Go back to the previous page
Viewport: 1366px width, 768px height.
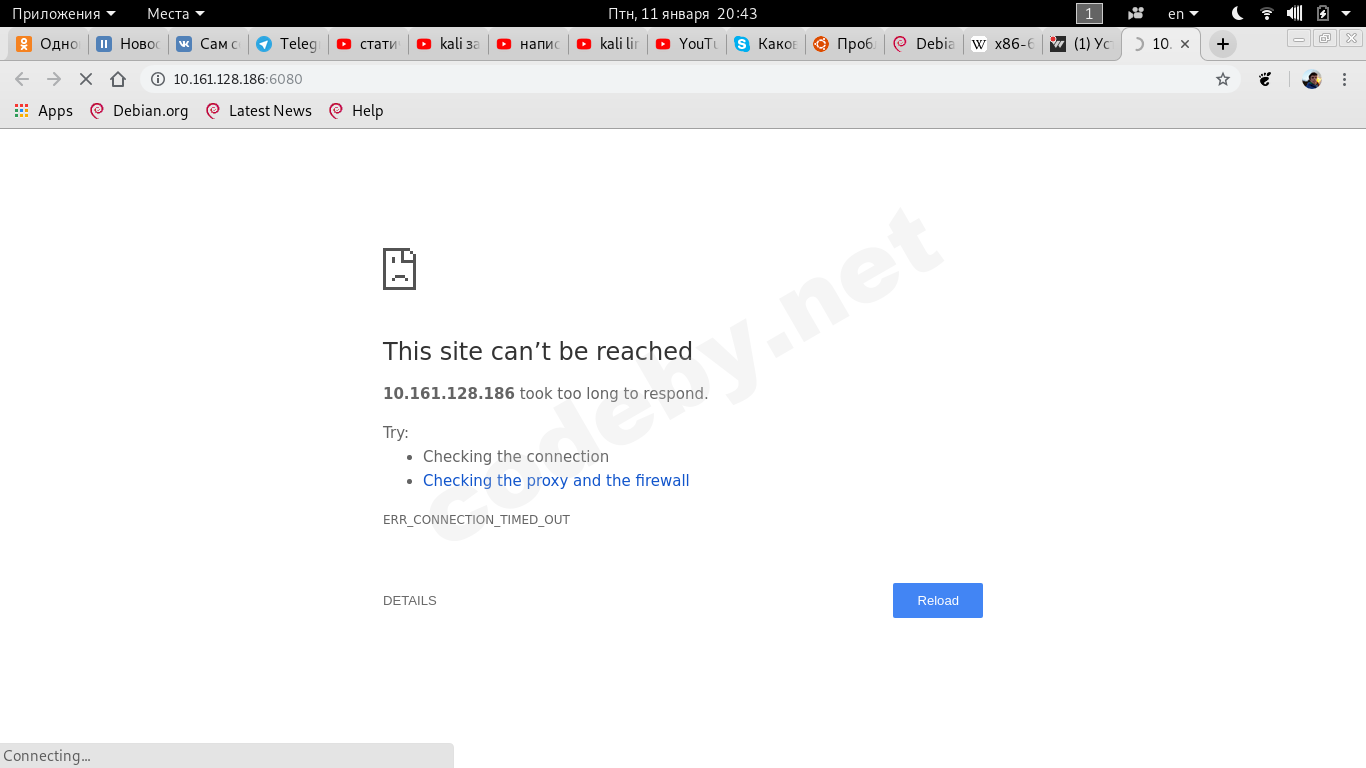22,79
